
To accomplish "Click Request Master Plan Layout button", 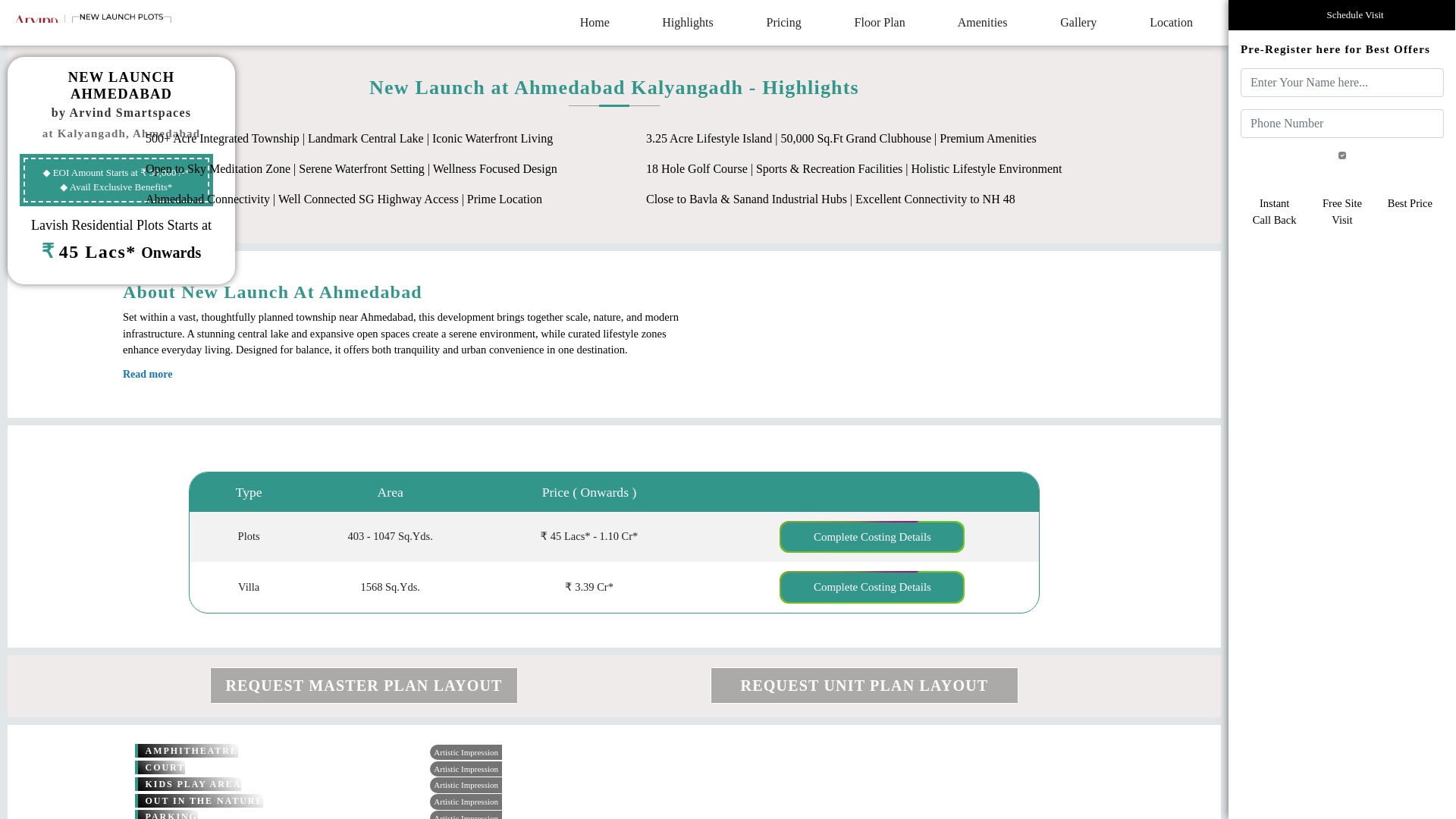I will pyautogui.click(x=363, y=686).
